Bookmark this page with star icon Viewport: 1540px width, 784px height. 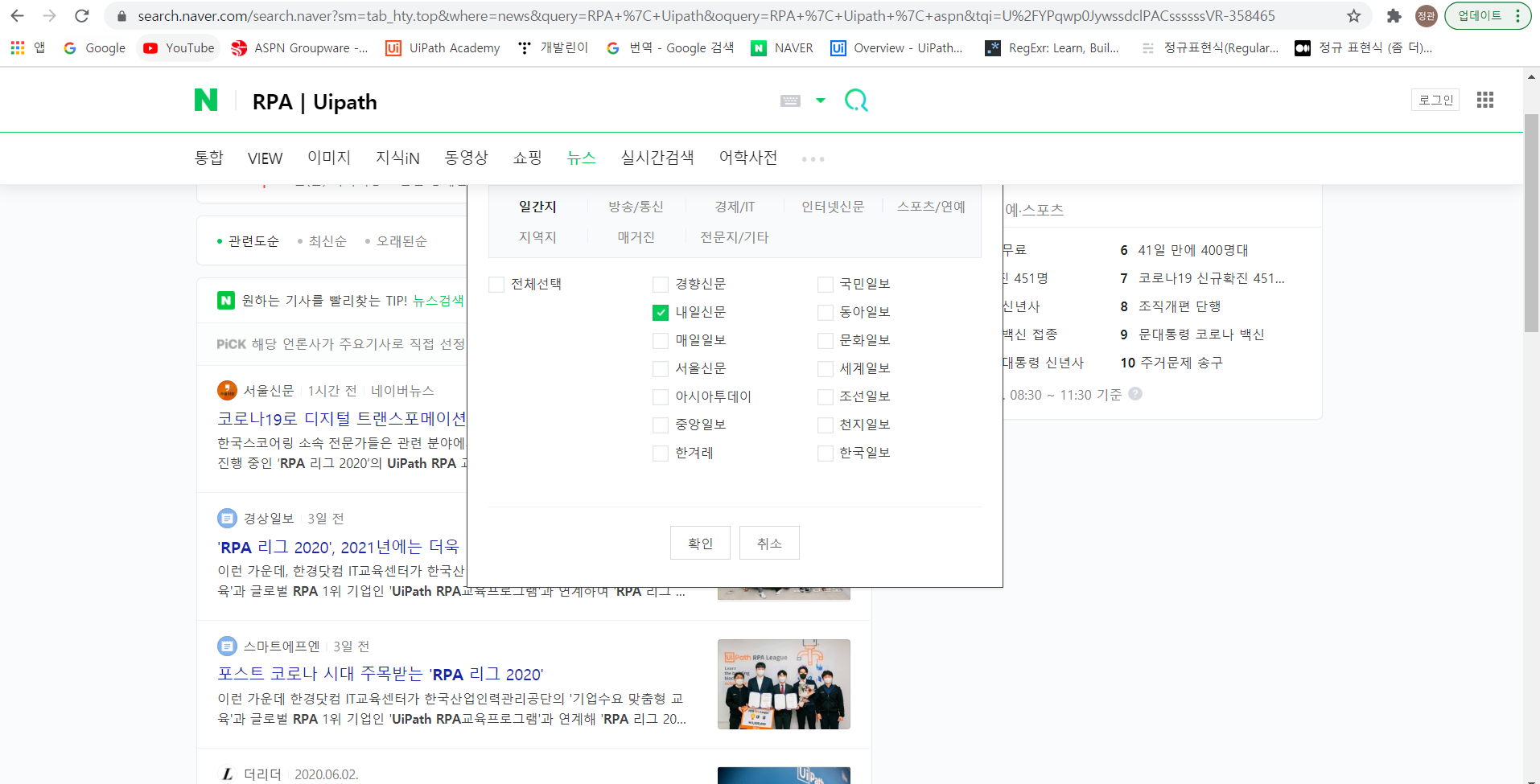tap(1354, 15)
